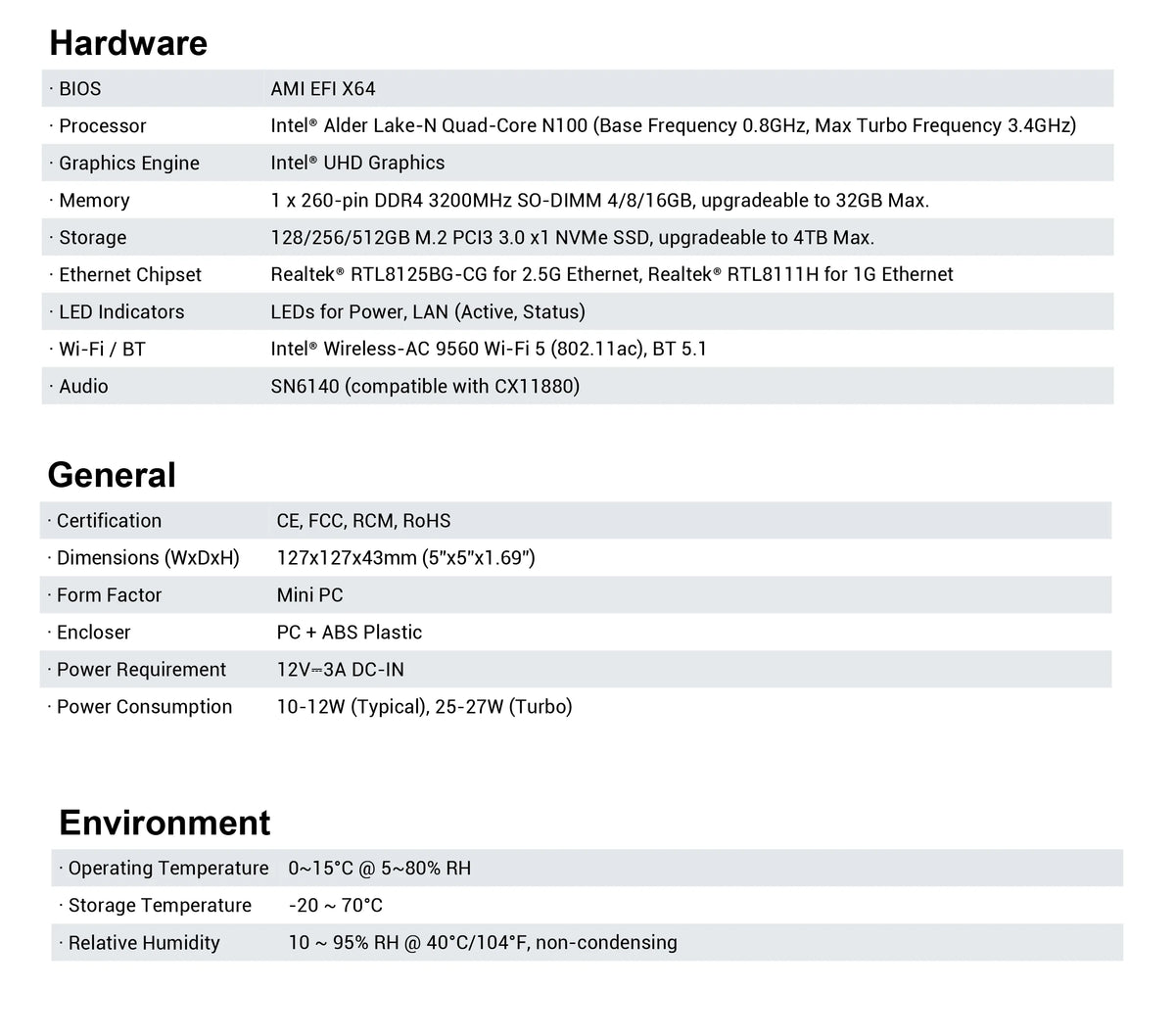Select the LEDs for Power, LAN value
1175x1036 pixels.
coord(428,312)
